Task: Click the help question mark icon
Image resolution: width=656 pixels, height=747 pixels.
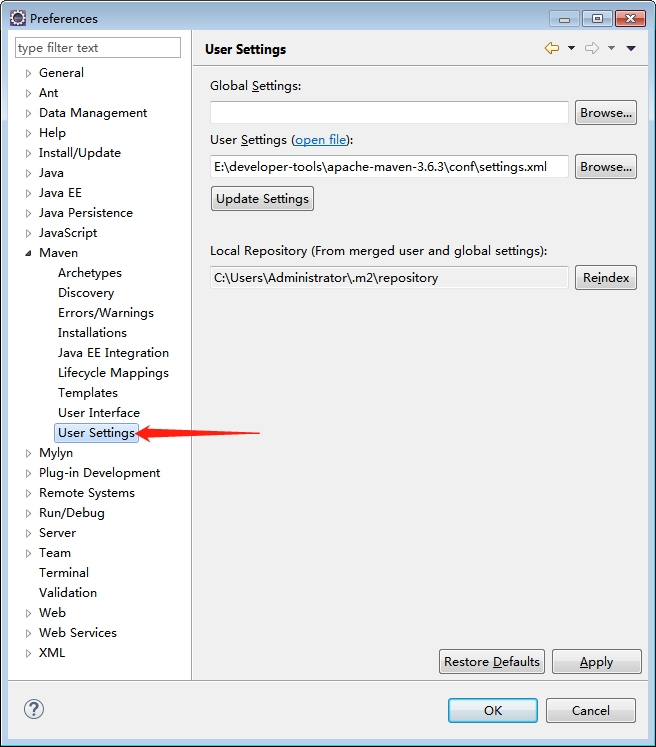Action: tap(34, 709)
